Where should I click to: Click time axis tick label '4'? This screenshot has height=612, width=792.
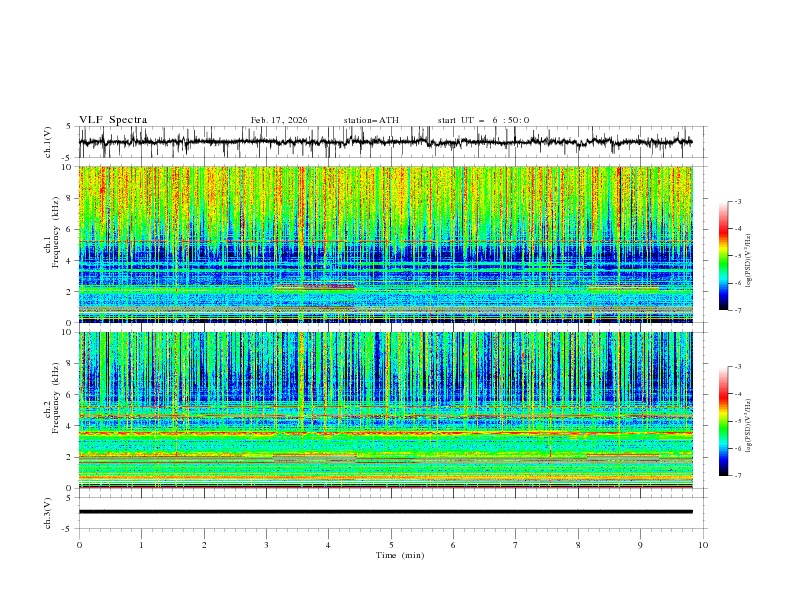pos(328,545)
